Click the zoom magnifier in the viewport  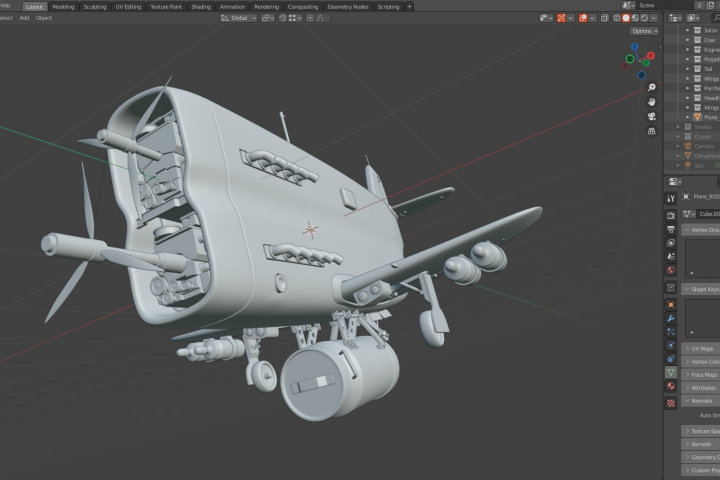652,87
